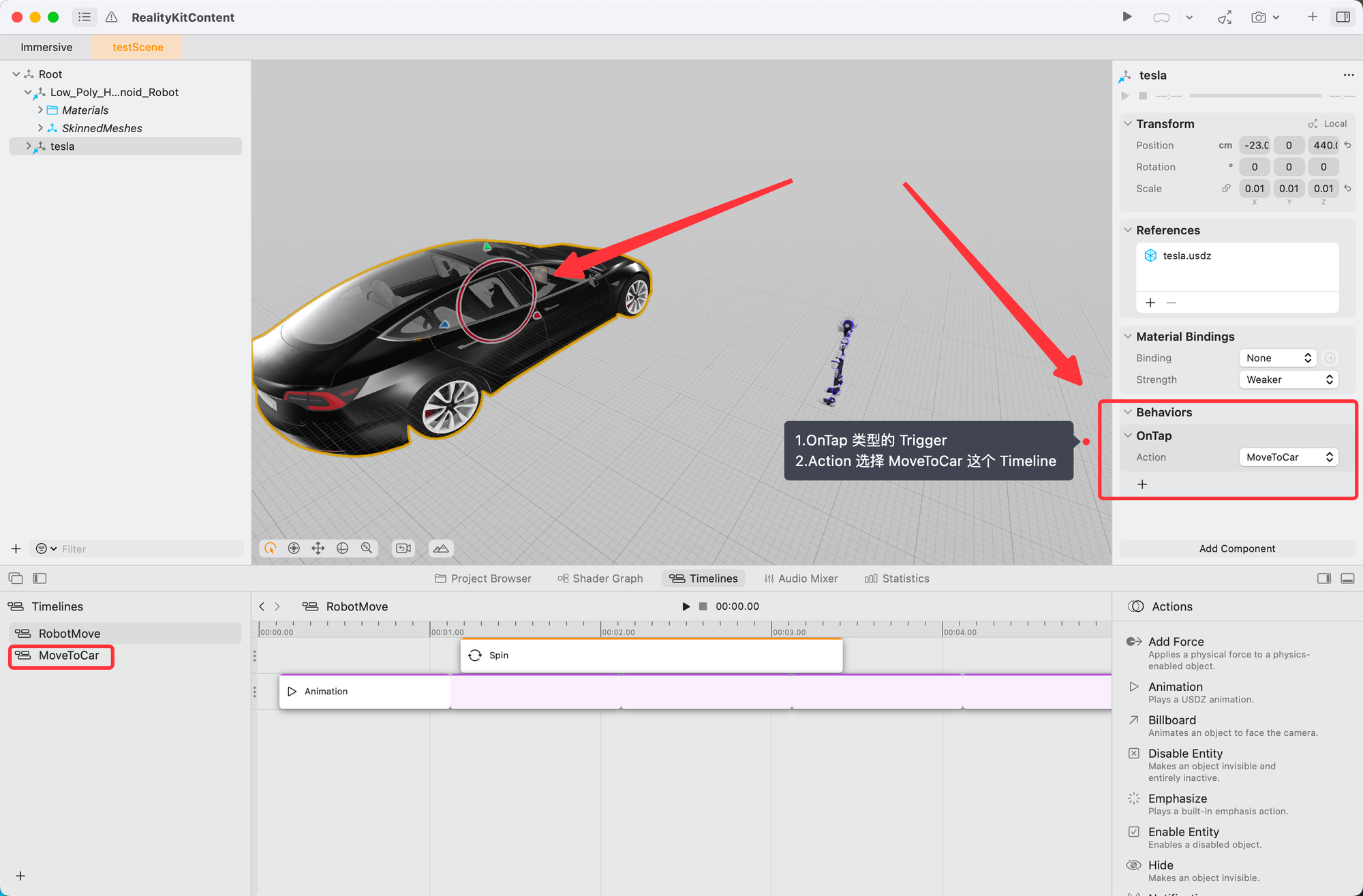Select the orbit target tool in viewport toolbar
Screen dimensions: 1363x896
[294, 549]
